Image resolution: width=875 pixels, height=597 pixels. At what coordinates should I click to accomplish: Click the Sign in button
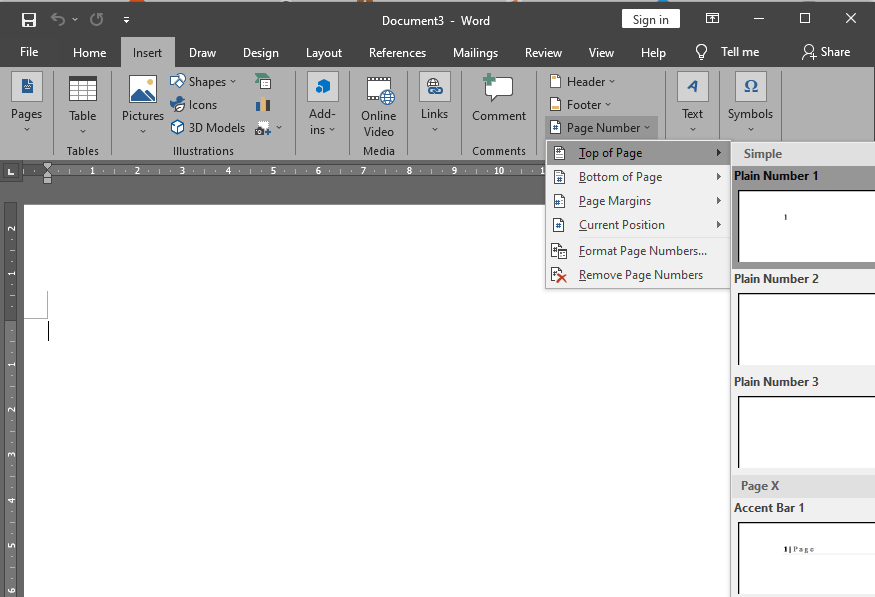[x=650, y=19]
